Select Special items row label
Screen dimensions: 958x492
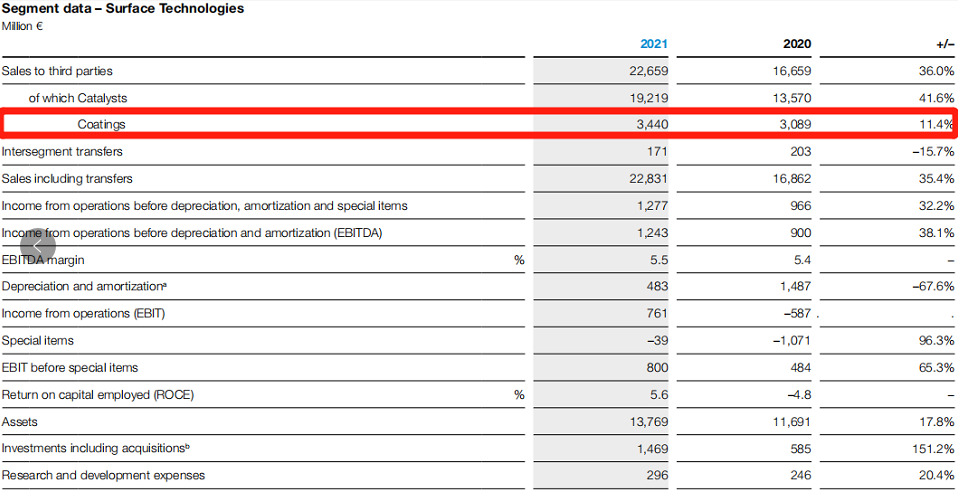click(x=37, y=341)
